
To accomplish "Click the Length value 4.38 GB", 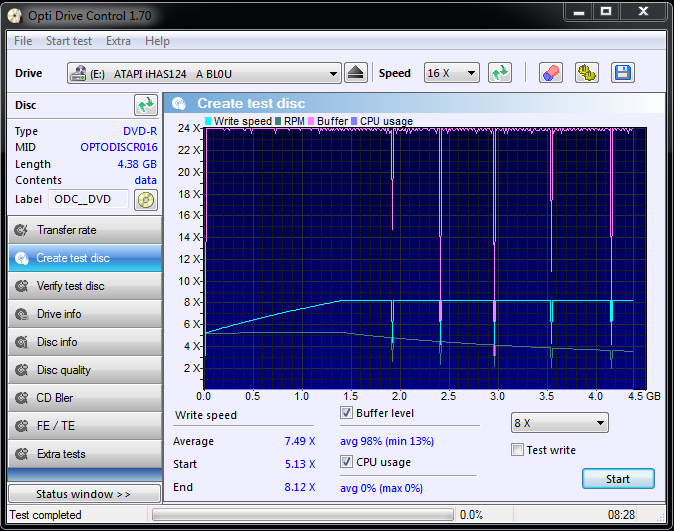I will (137, 164).
